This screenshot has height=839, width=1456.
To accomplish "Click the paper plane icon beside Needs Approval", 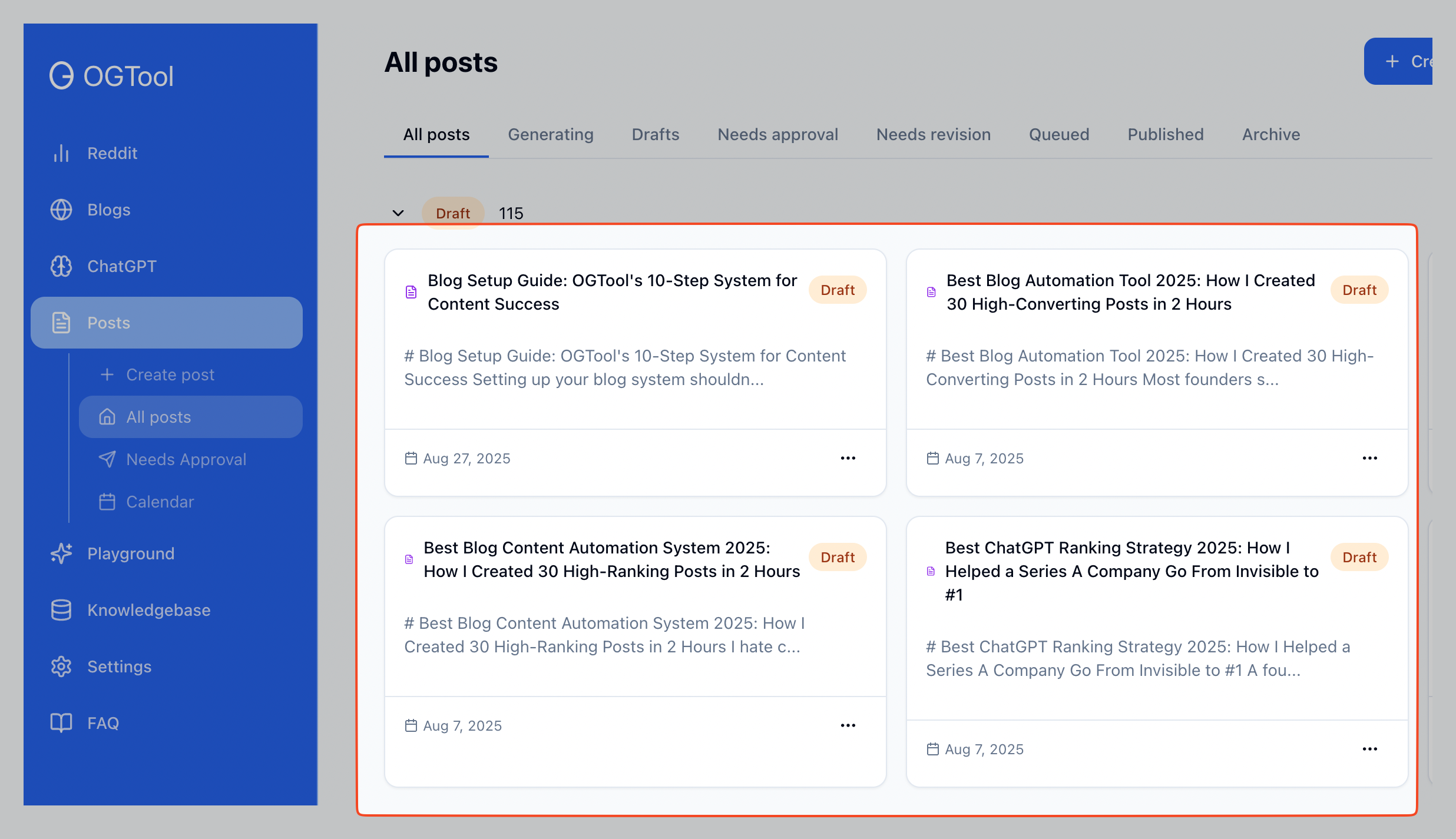I will tap(107, 459).
